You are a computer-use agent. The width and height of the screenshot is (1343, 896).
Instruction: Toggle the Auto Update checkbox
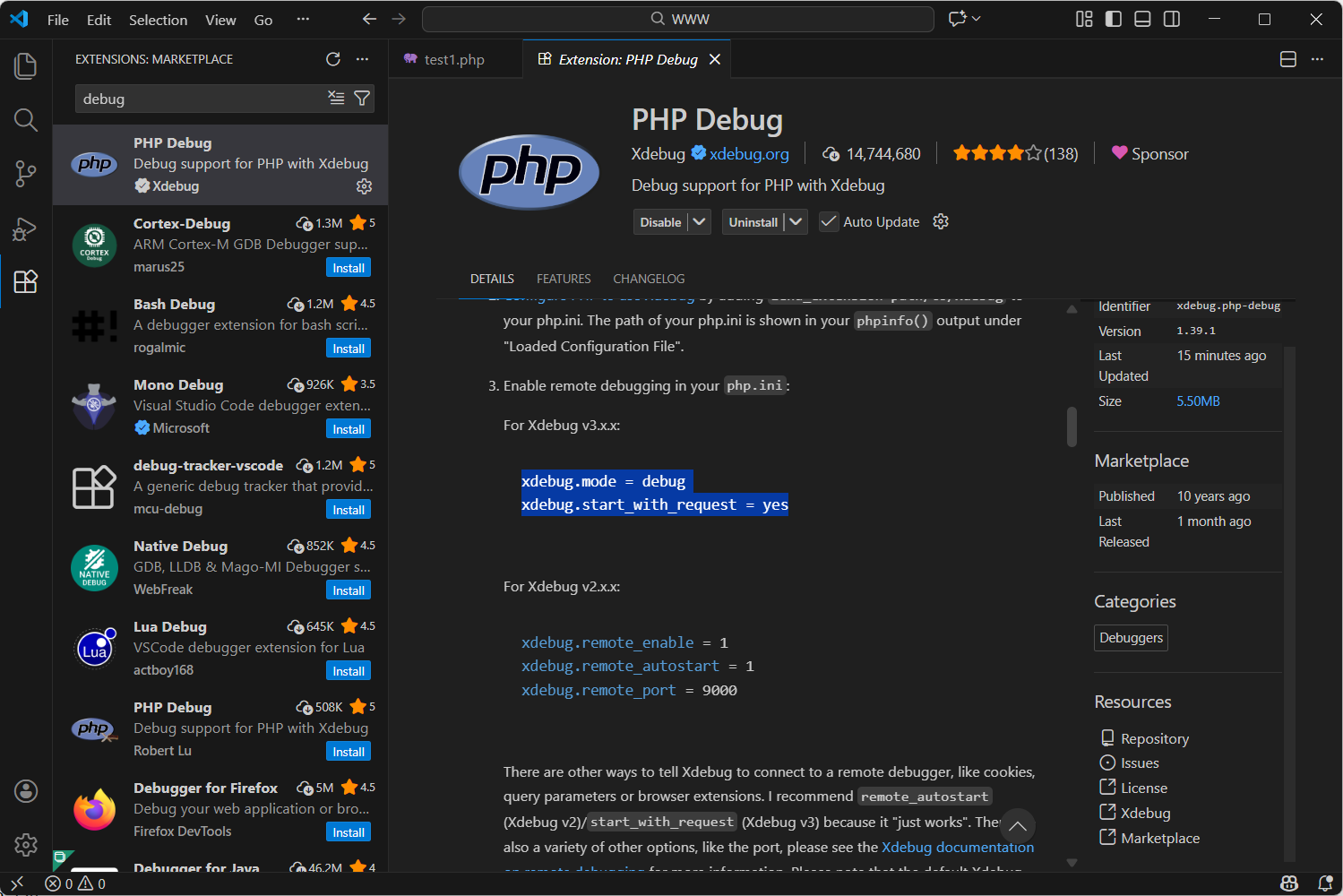pyautogui.click(x=829, y=221)
